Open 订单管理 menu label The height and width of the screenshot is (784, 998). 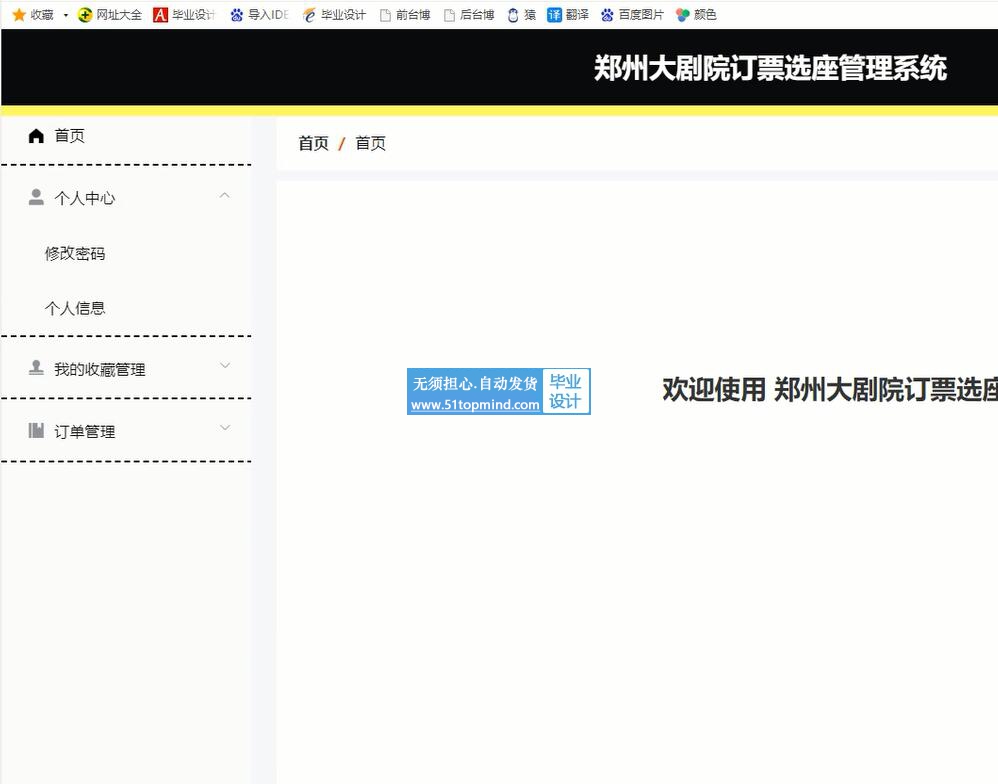85,431
